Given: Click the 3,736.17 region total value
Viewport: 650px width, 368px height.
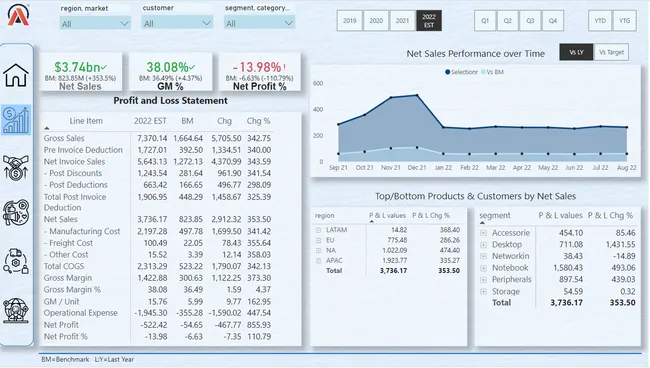Looking at the screenshot, I should [x=393, y=271].
